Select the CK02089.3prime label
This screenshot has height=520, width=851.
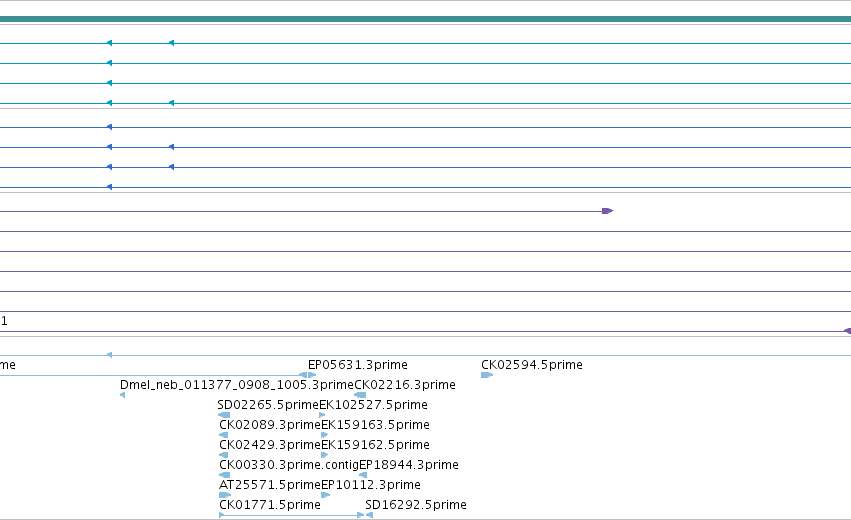[270, 424]
